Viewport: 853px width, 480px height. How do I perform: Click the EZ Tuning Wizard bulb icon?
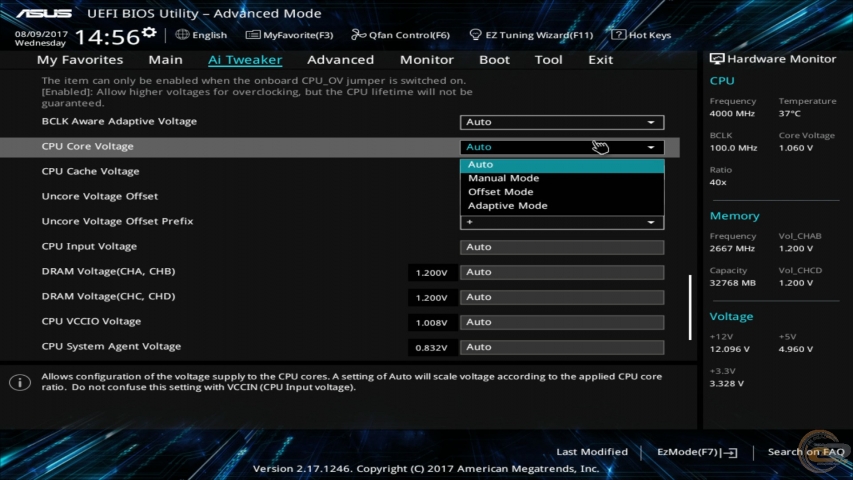click(x=475, y=35)
